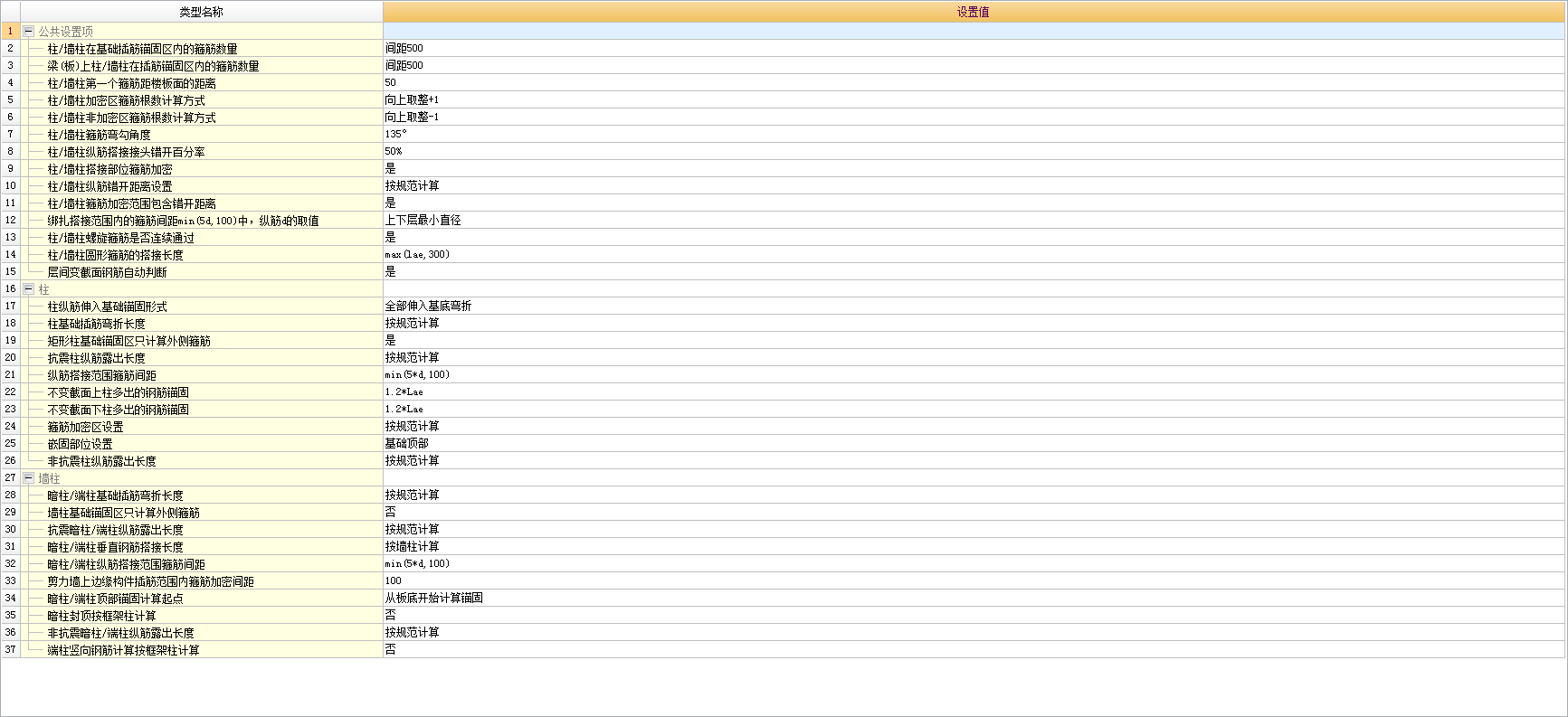Edit value max(lae,300)

[974, 254]
